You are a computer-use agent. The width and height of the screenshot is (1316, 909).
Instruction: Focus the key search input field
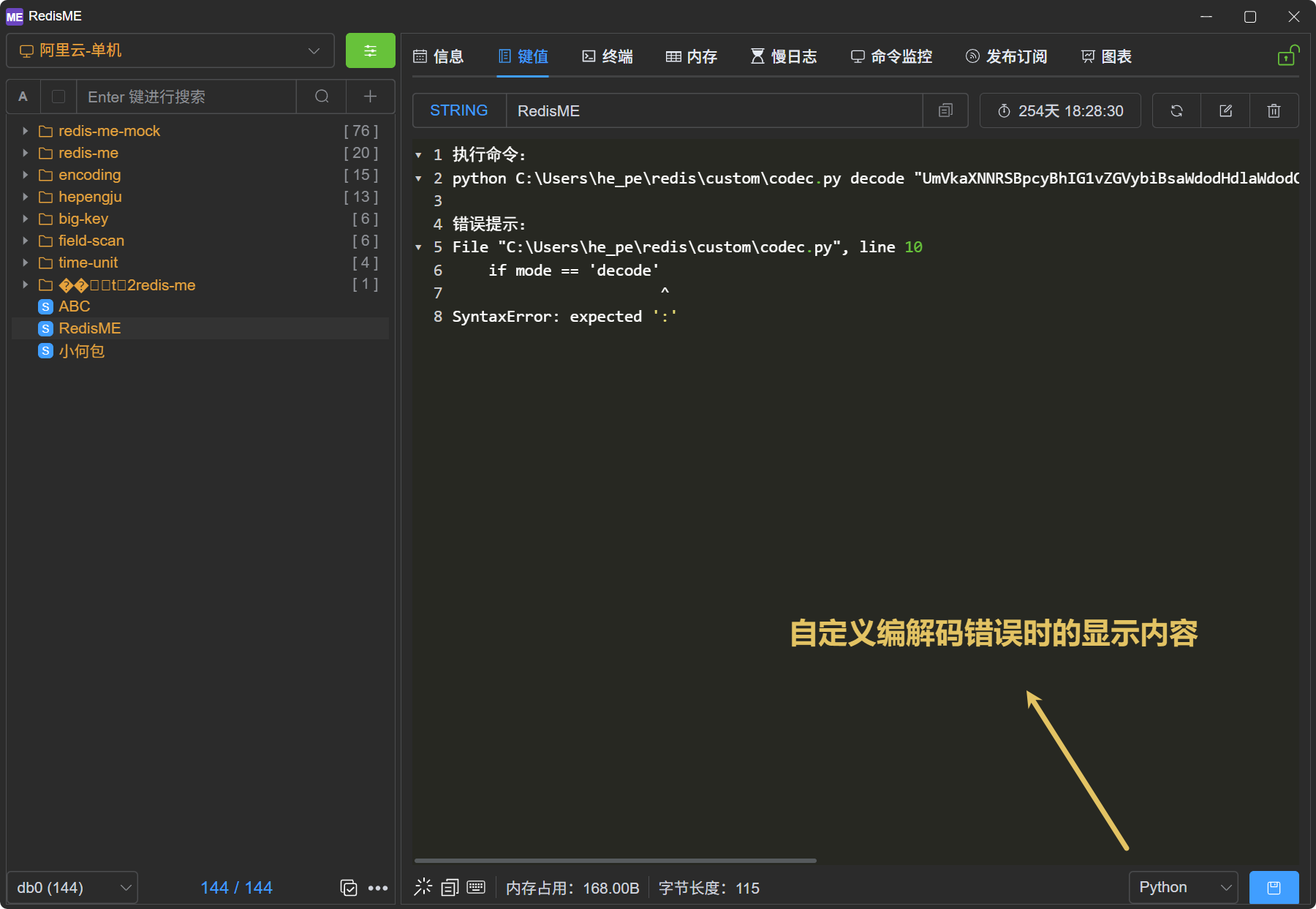(186, 97)
